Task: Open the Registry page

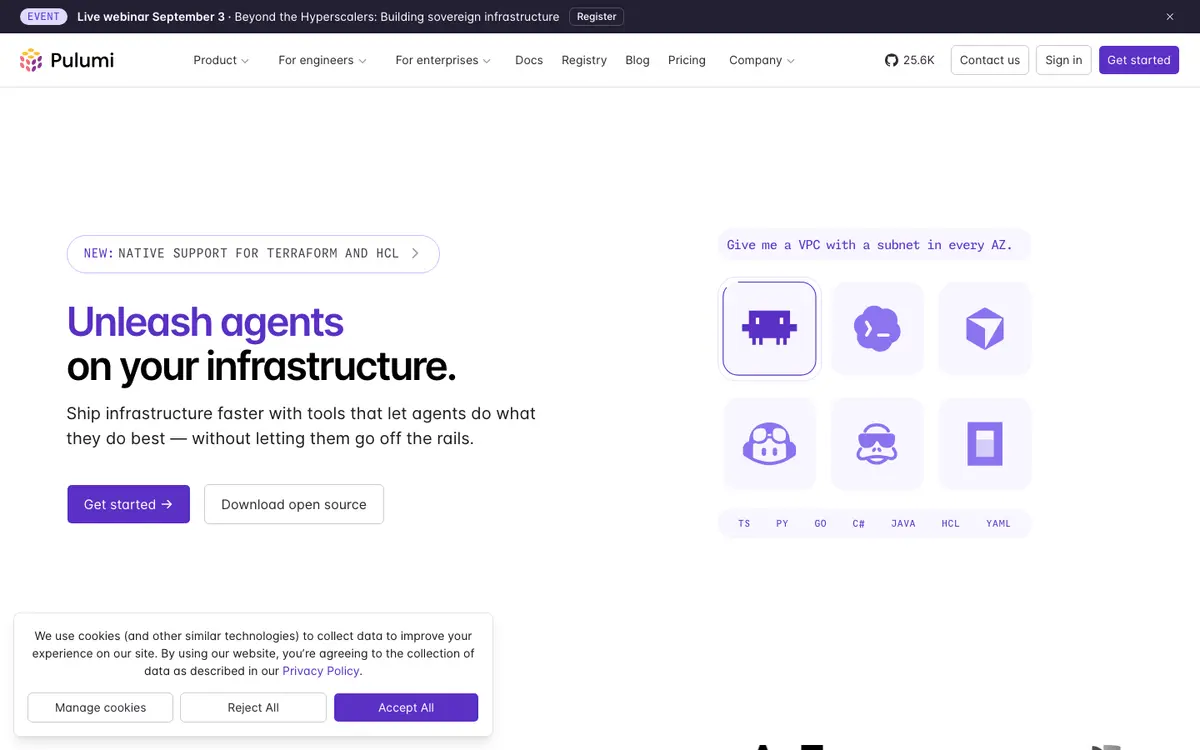Action: click(584, 60)
